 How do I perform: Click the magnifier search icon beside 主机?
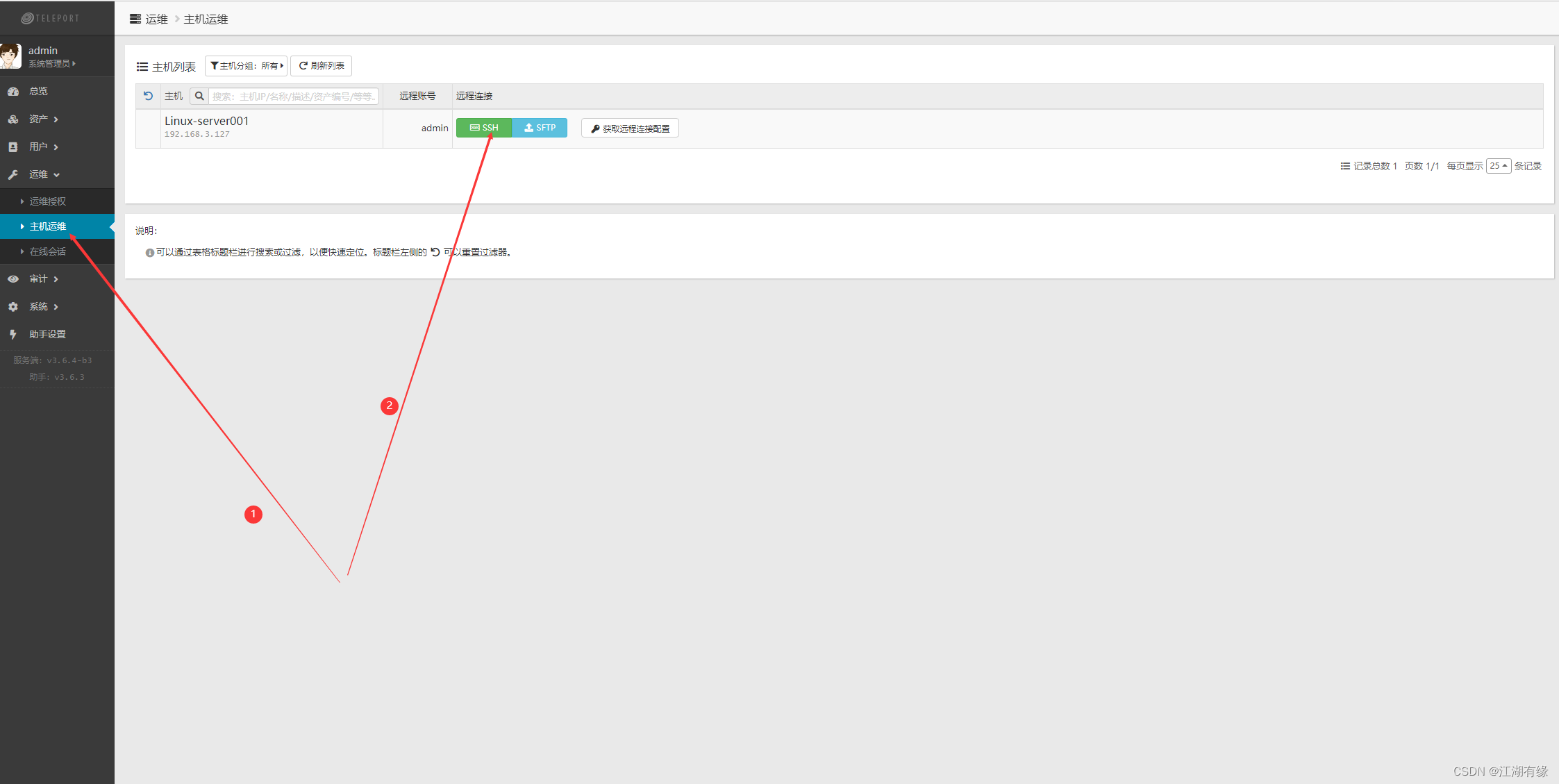pos(199,96)
